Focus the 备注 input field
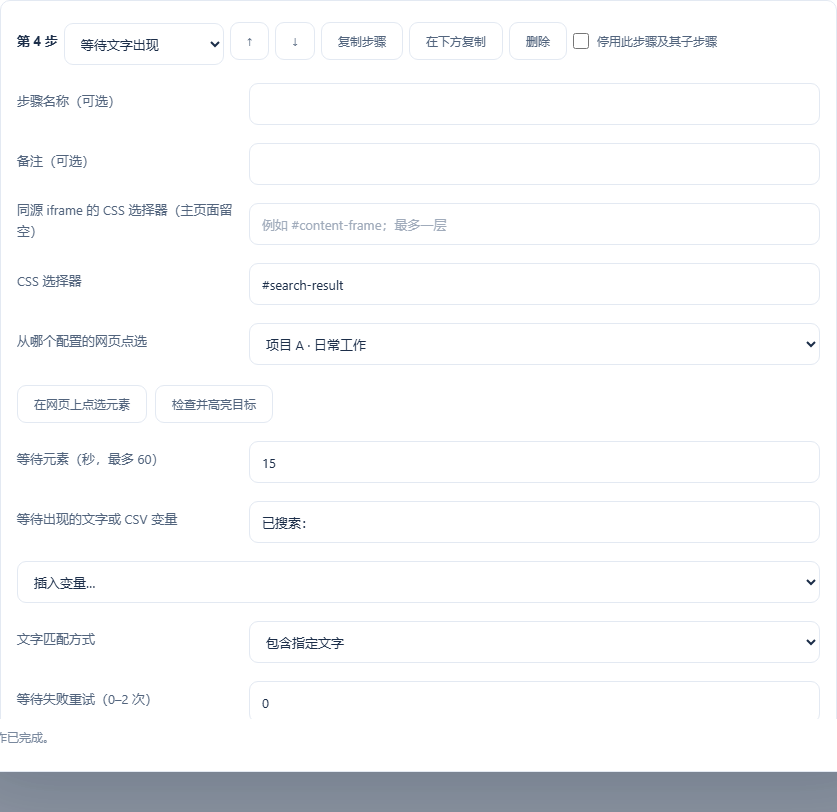This screenshot has width=837, height=812. (534, 164)
